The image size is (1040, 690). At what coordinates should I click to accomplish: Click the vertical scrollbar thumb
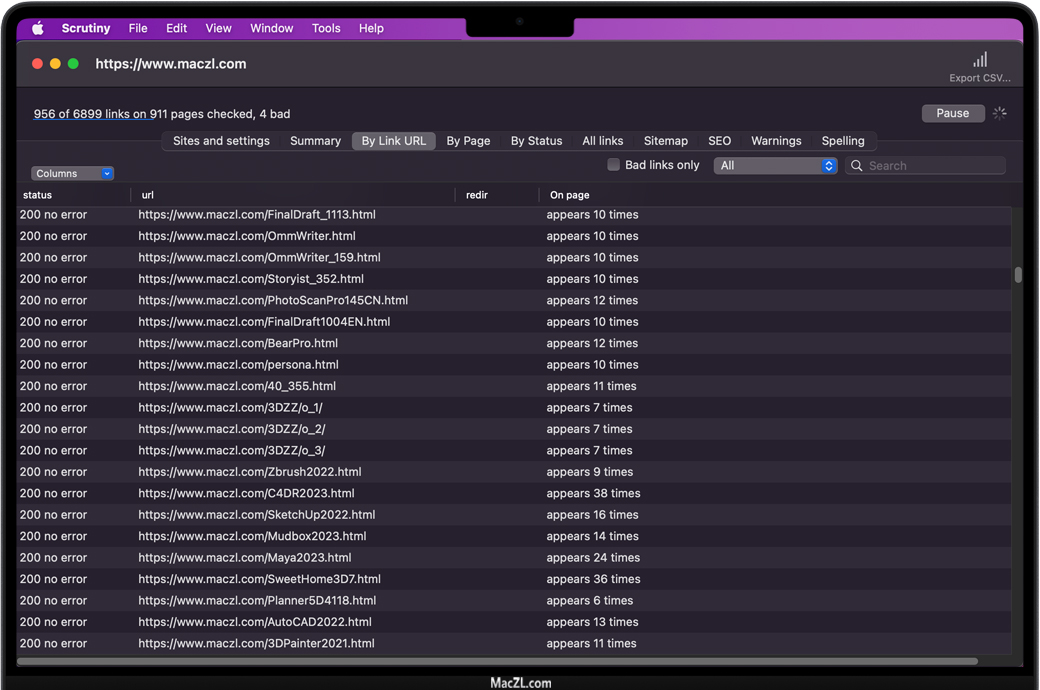(1017, 275)
